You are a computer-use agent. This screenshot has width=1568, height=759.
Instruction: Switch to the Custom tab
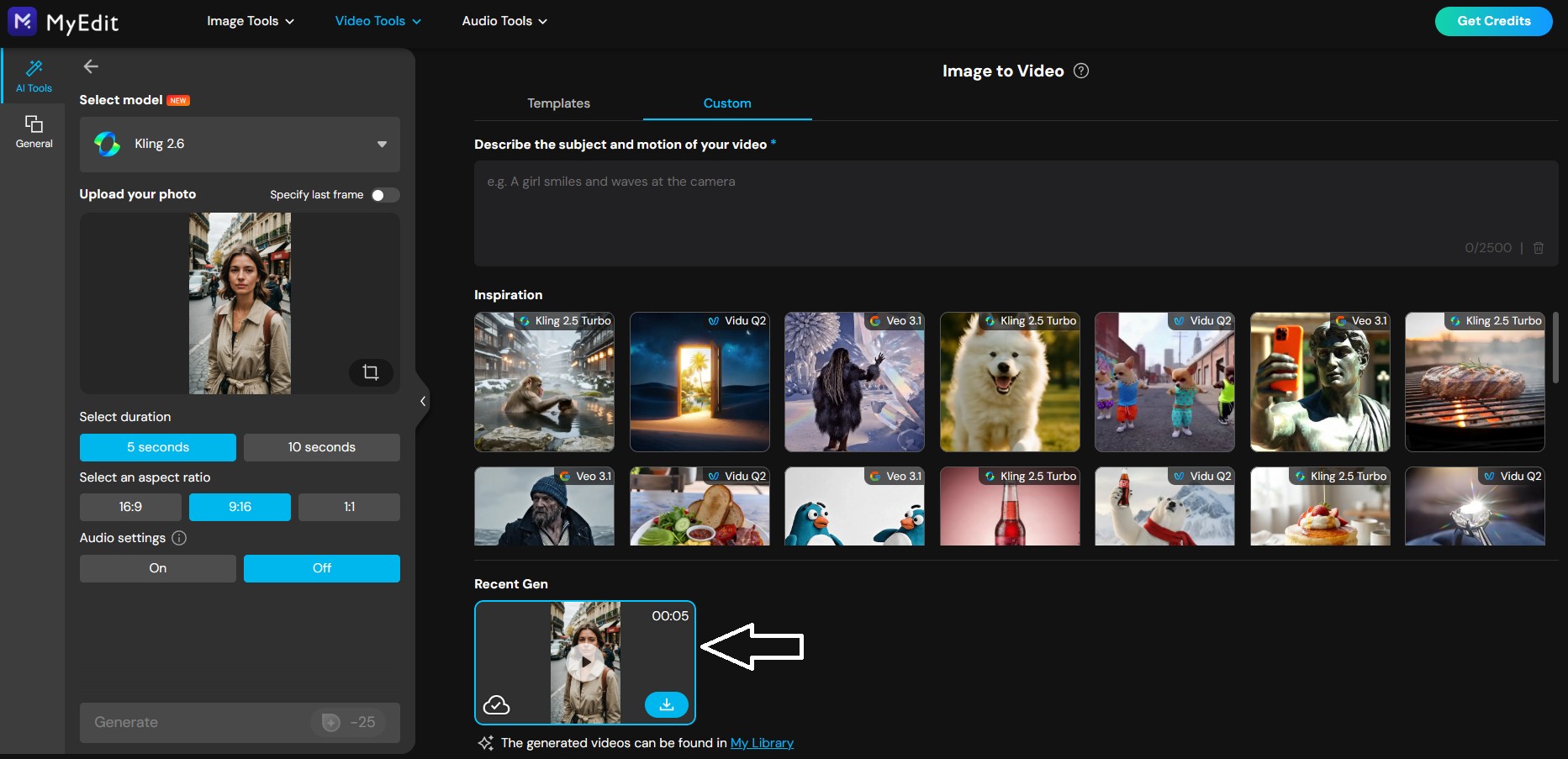point(727,103)
